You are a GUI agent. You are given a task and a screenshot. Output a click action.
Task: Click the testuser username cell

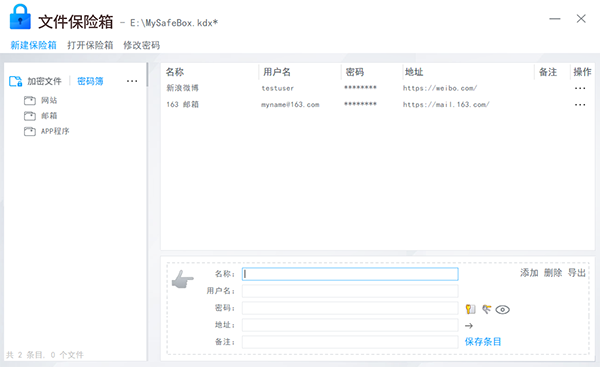point(278,88)
